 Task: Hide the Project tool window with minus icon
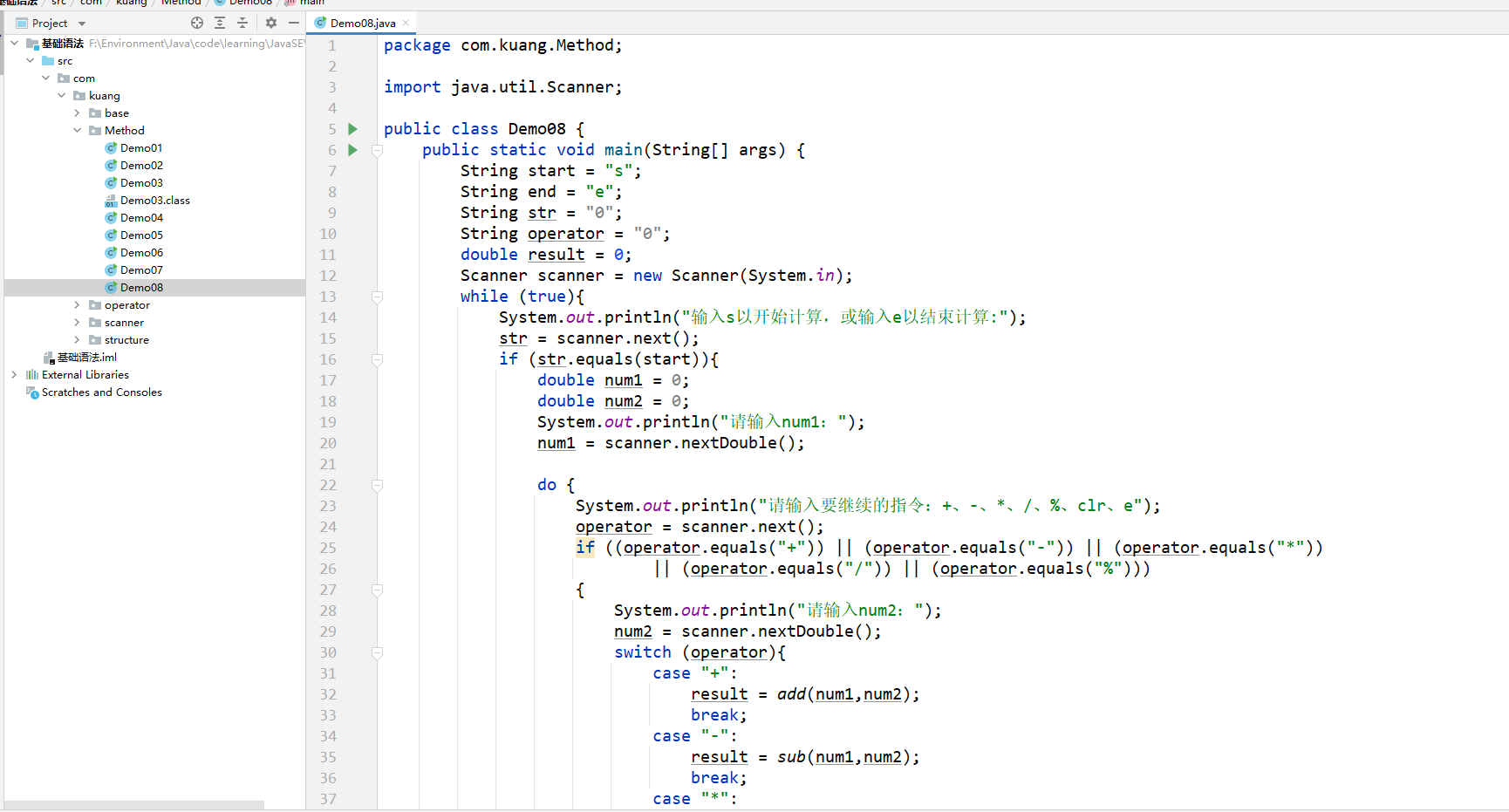click(294, 24)
